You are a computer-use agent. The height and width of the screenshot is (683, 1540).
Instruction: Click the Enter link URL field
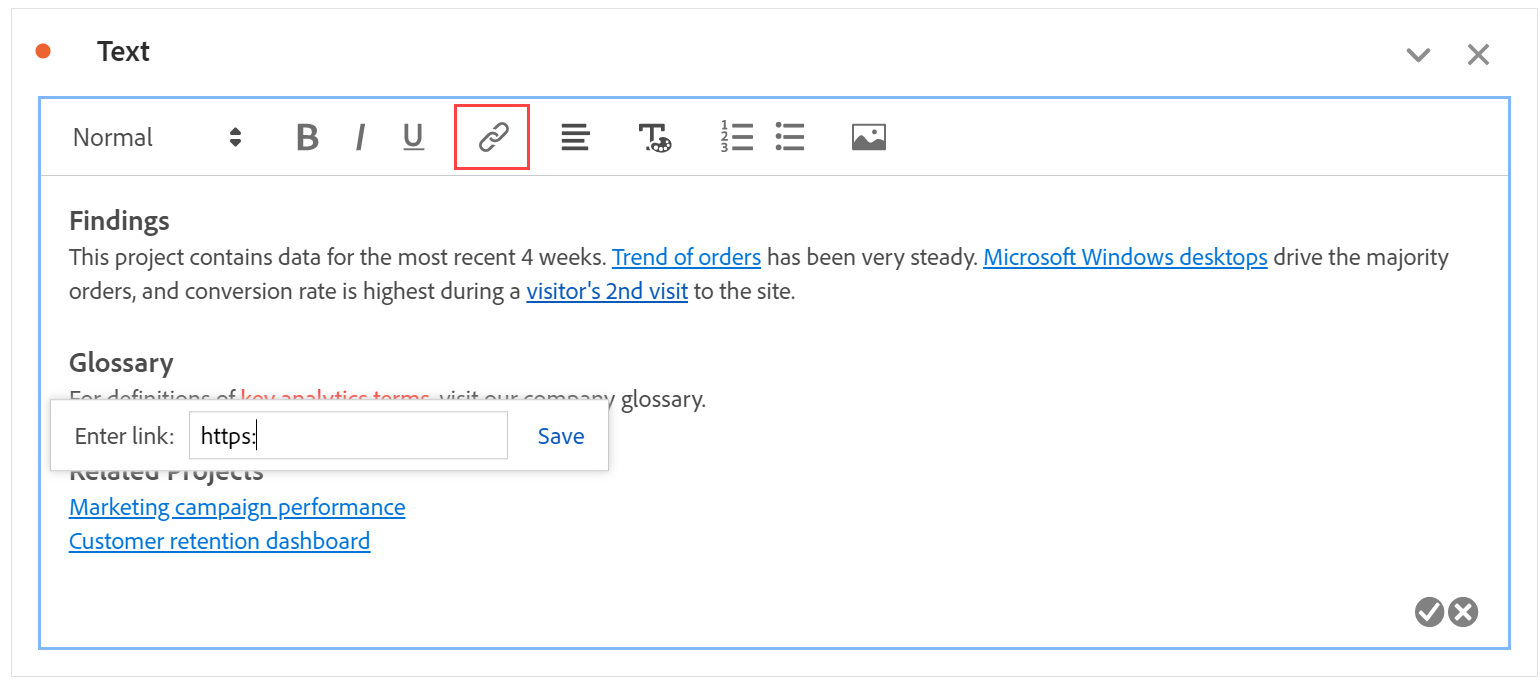click(348, 436)
